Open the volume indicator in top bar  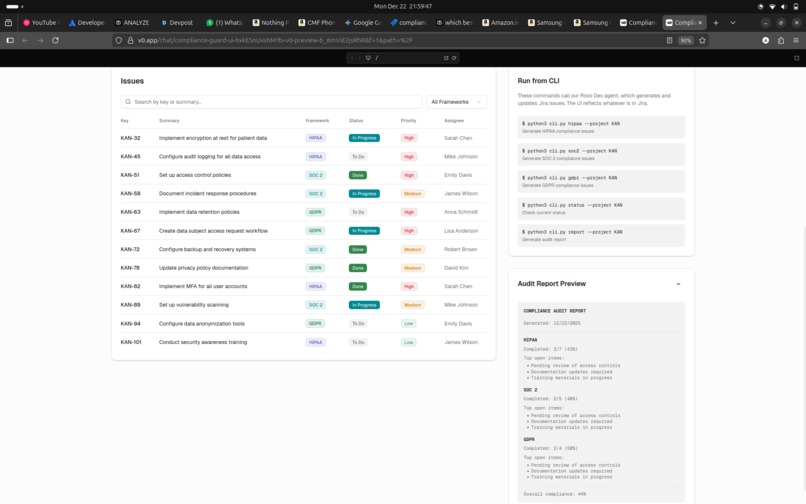click(783, 7)
